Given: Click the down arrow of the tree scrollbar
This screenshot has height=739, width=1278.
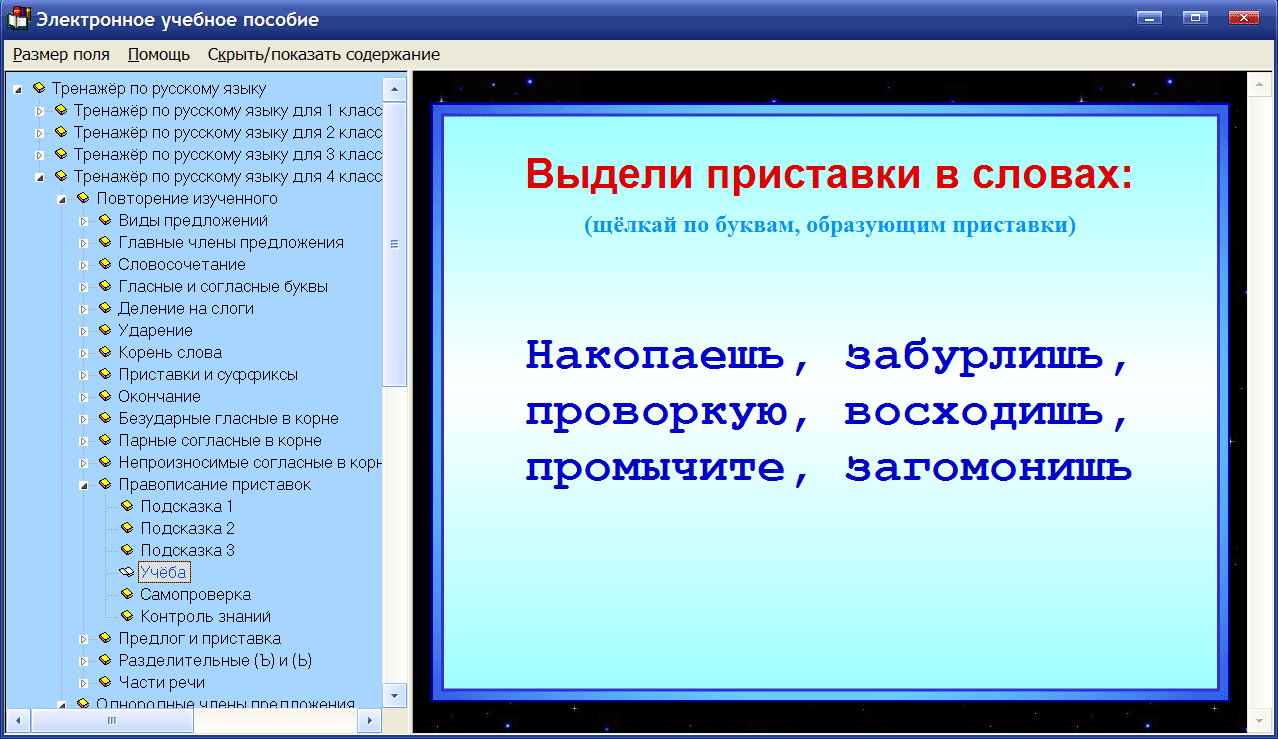Looking at the screenshot, I should [395, 695].
